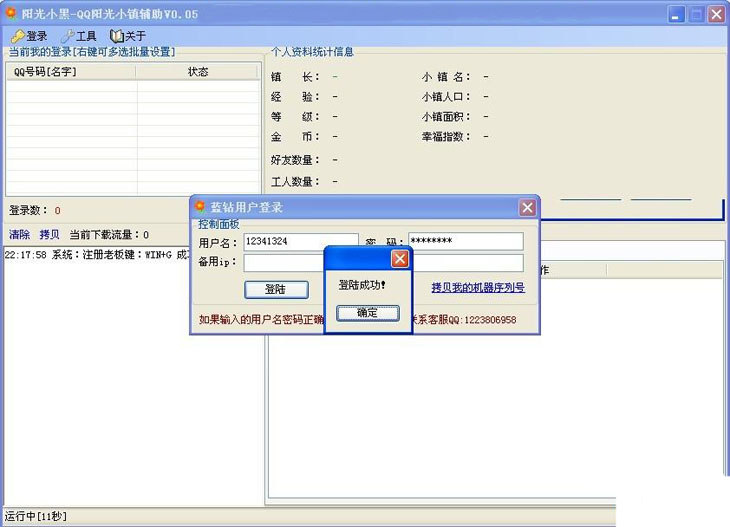
Task: Click the 小镇人口 label
Action: [x=446, y=97]
